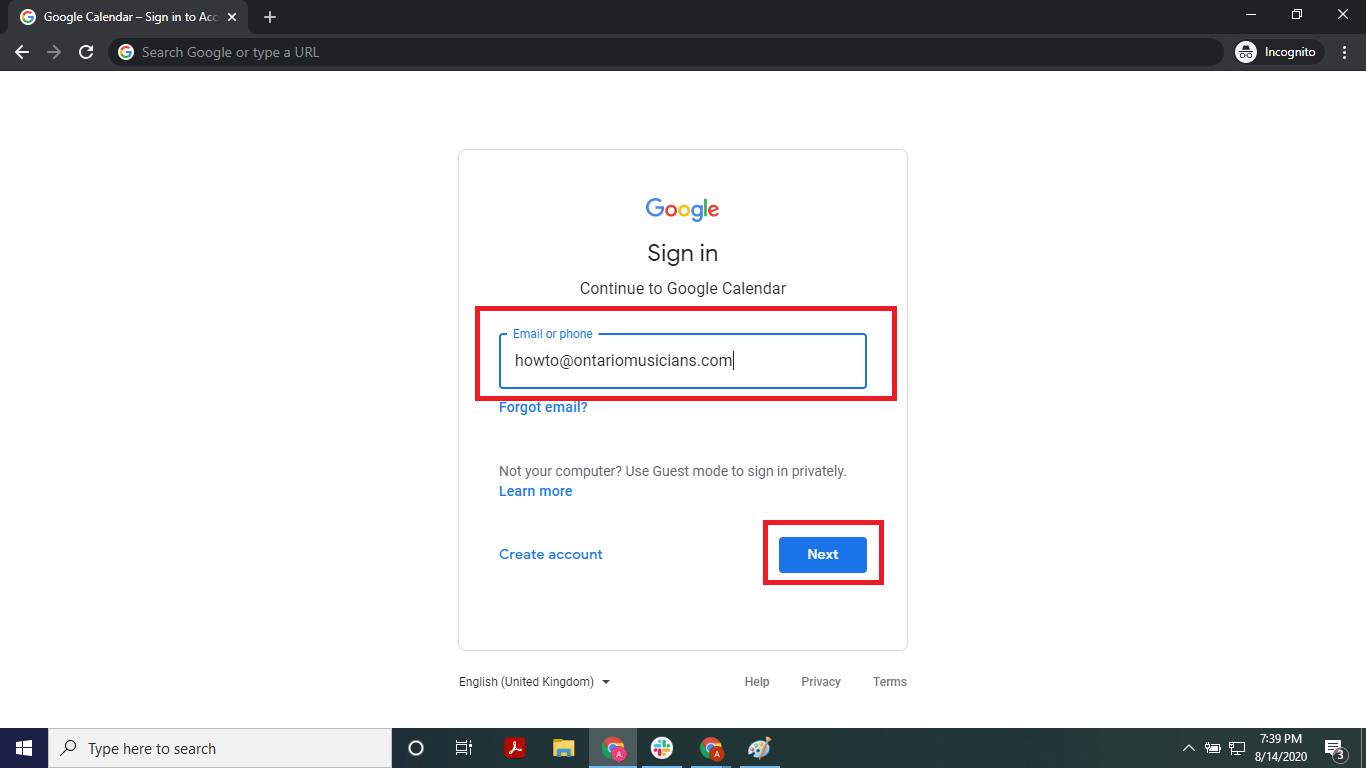Open a new browser tab
The width and height of the screenshot is (1366, 768).
270,17
